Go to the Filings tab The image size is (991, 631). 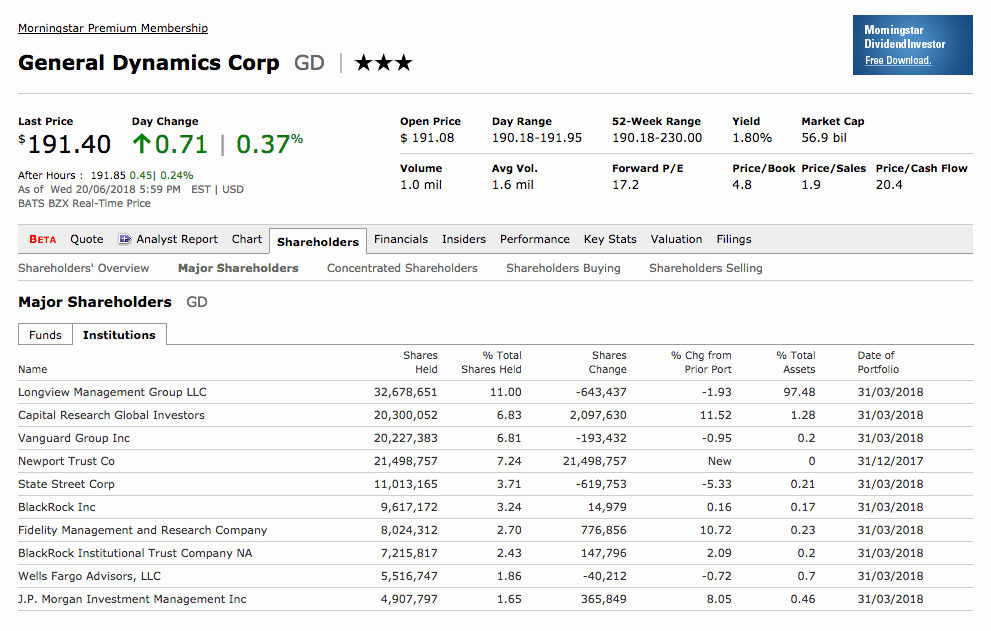pos(734,239)
